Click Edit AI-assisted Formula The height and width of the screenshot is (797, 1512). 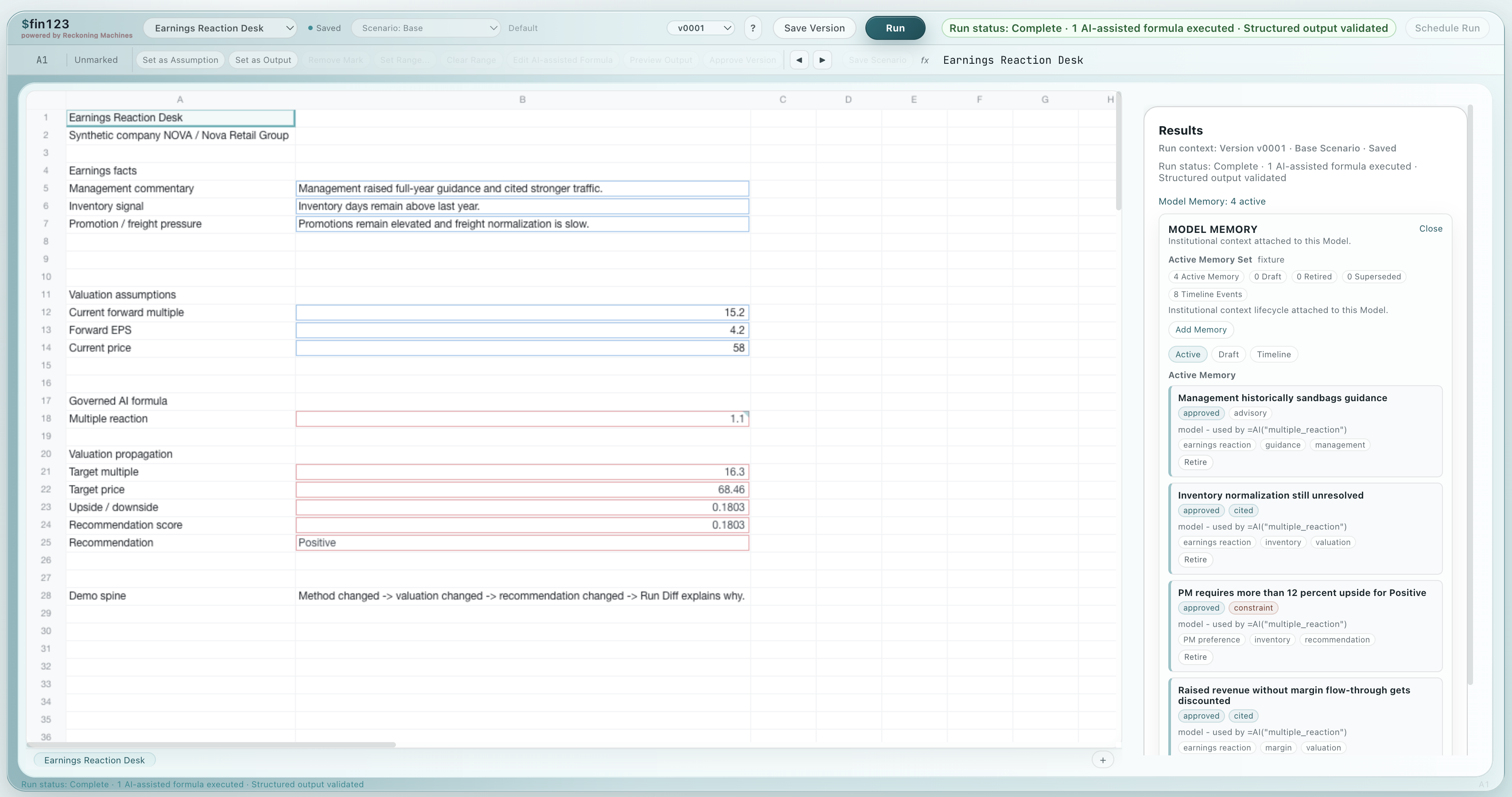pyautogui.click(x=562, y=60)
